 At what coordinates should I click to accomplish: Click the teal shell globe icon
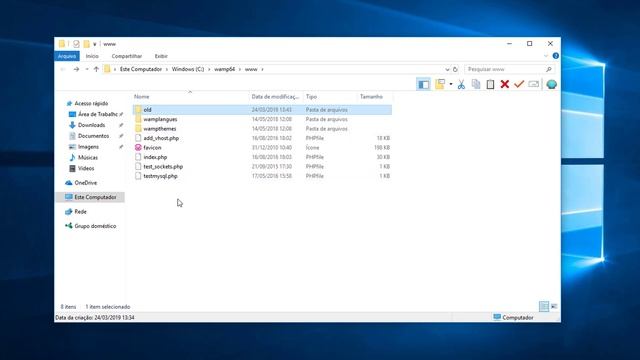(x=551, y=84)
